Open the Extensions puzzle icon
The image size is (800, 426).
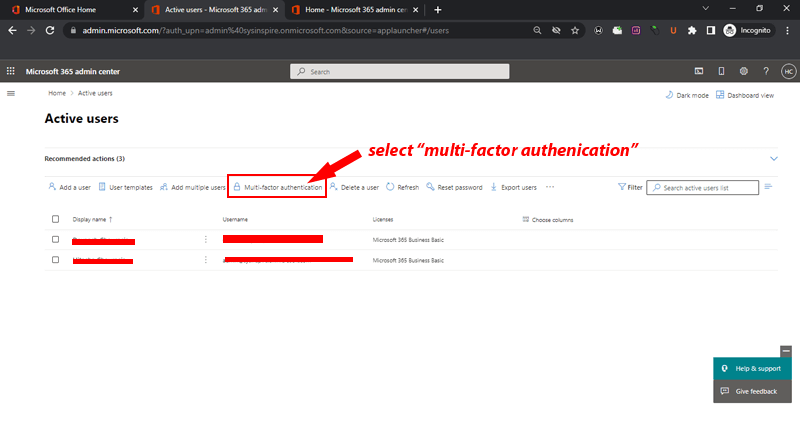coord(692,31)
